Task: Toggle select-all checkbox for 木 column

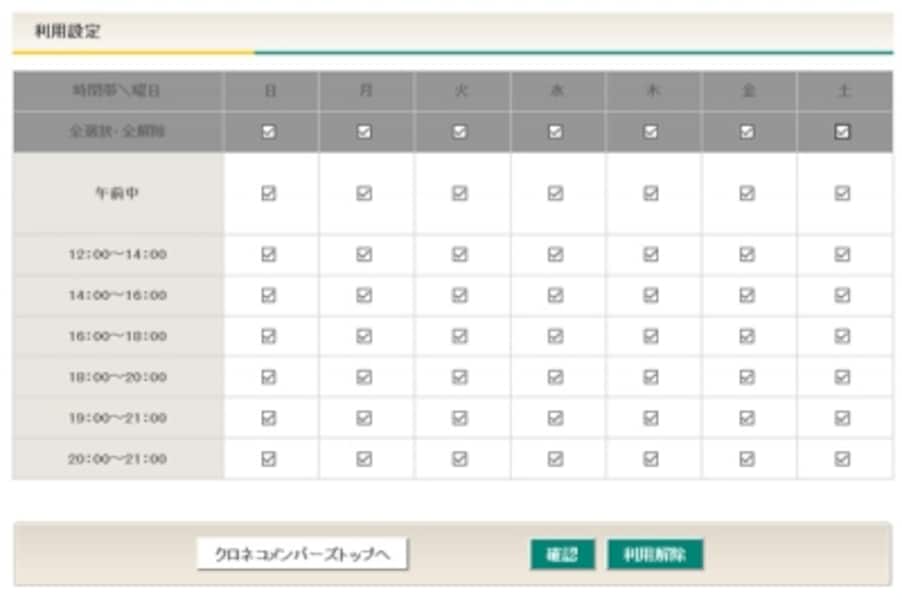Action: coord(651,132)
